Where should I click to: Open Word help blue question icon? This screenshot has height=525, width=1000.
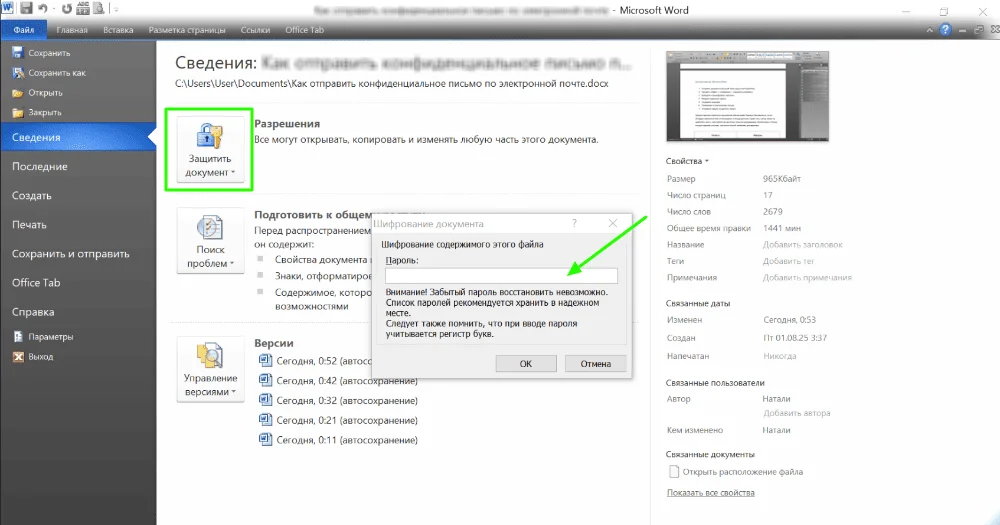[945, 29]
